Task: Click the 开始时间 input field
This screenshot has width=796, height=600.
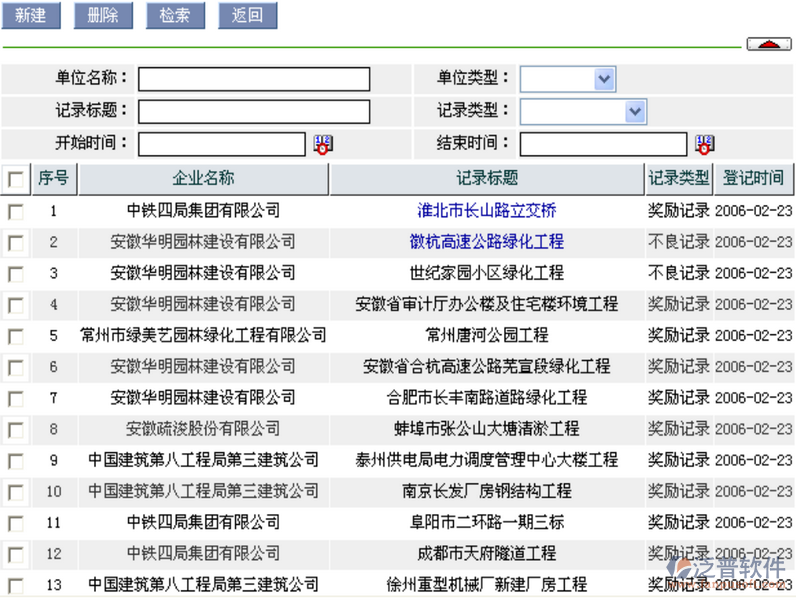Action: (x=221, y=144)
